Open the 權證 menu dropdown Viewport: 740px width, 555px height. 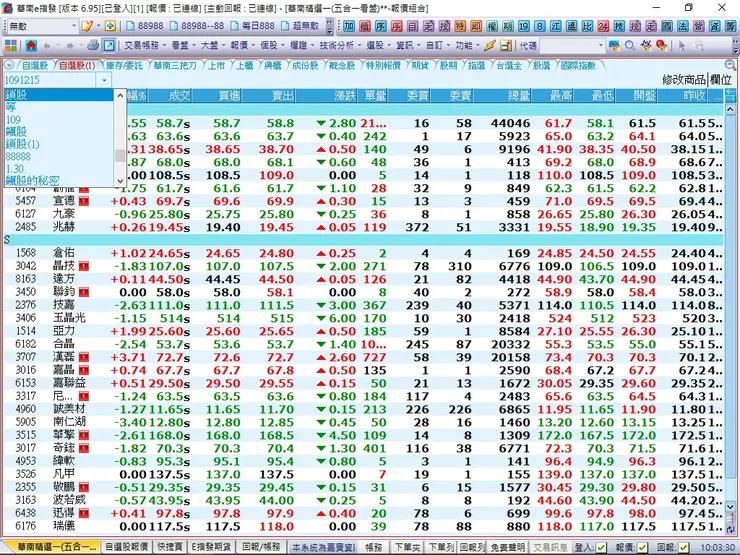tap(302, 46)
